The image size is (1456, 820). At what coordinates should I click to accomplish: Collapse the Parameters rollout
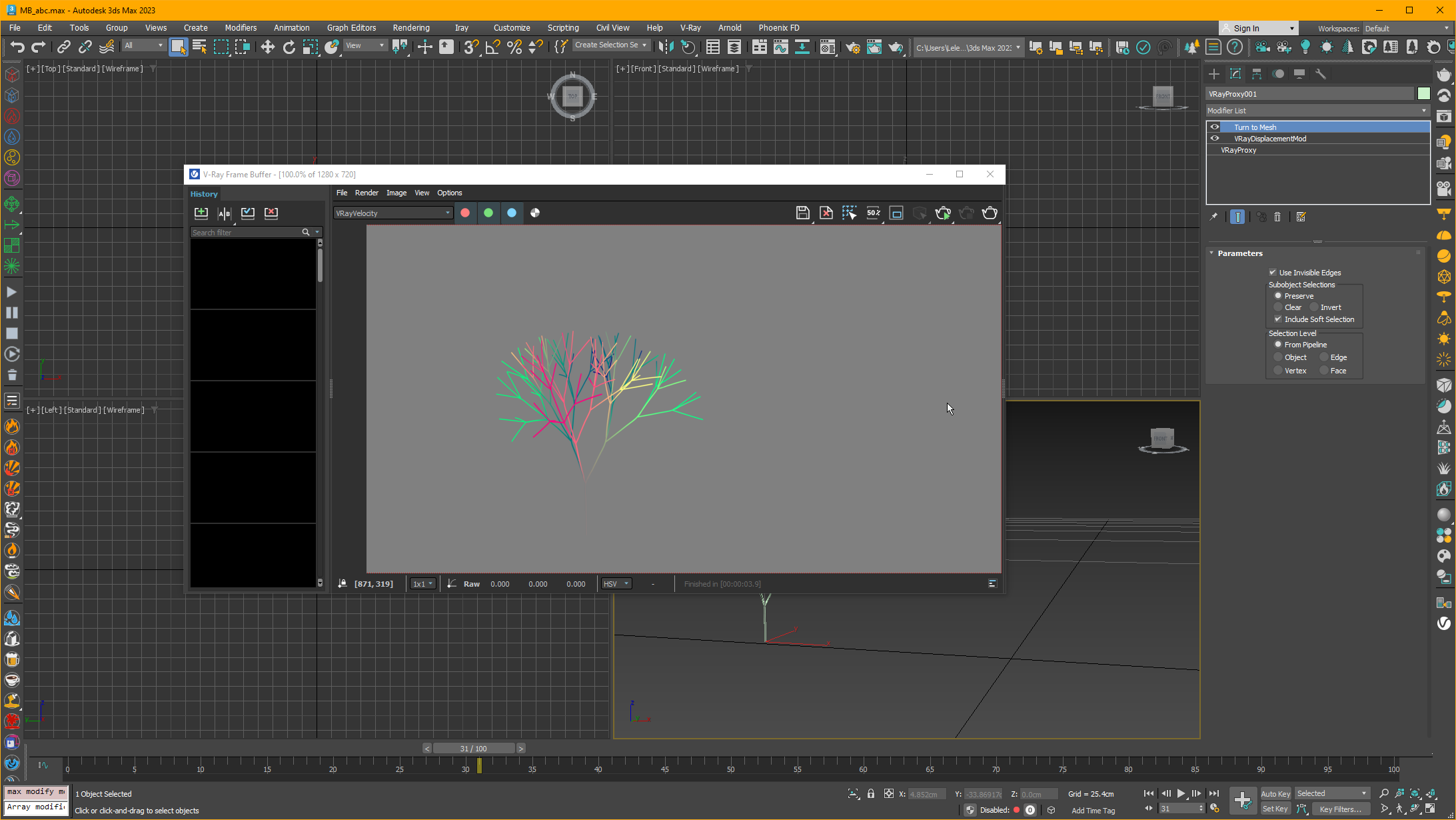[1211, 253]
